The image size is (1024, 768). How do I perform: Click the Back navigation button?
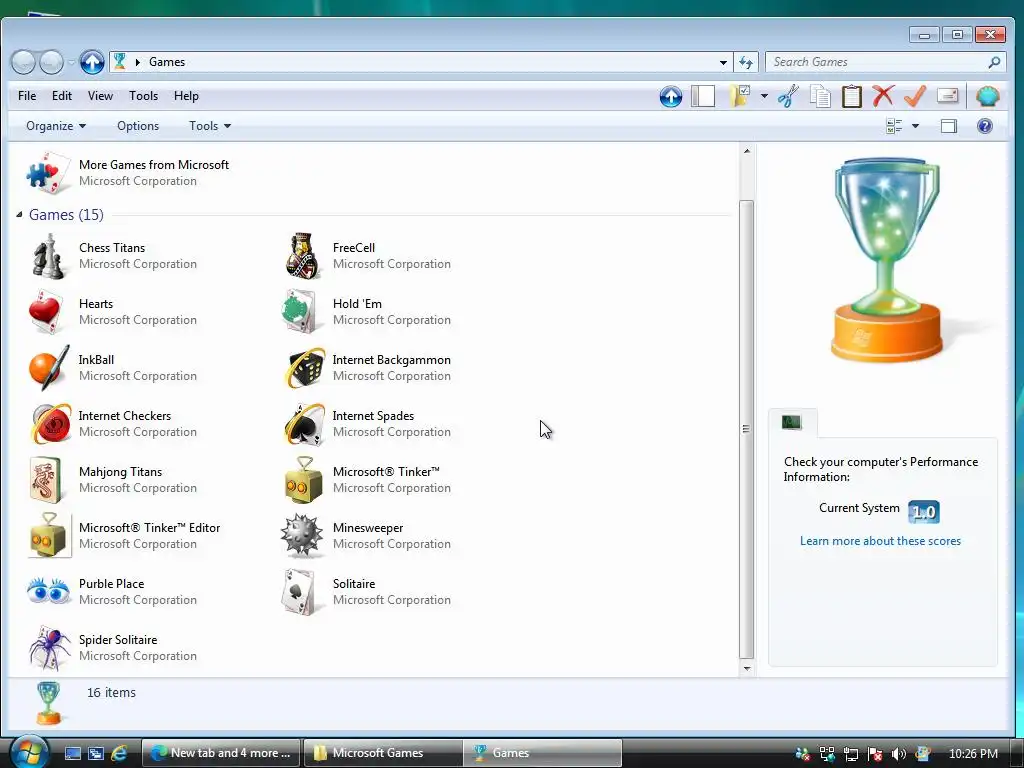[x=23, y=63]
